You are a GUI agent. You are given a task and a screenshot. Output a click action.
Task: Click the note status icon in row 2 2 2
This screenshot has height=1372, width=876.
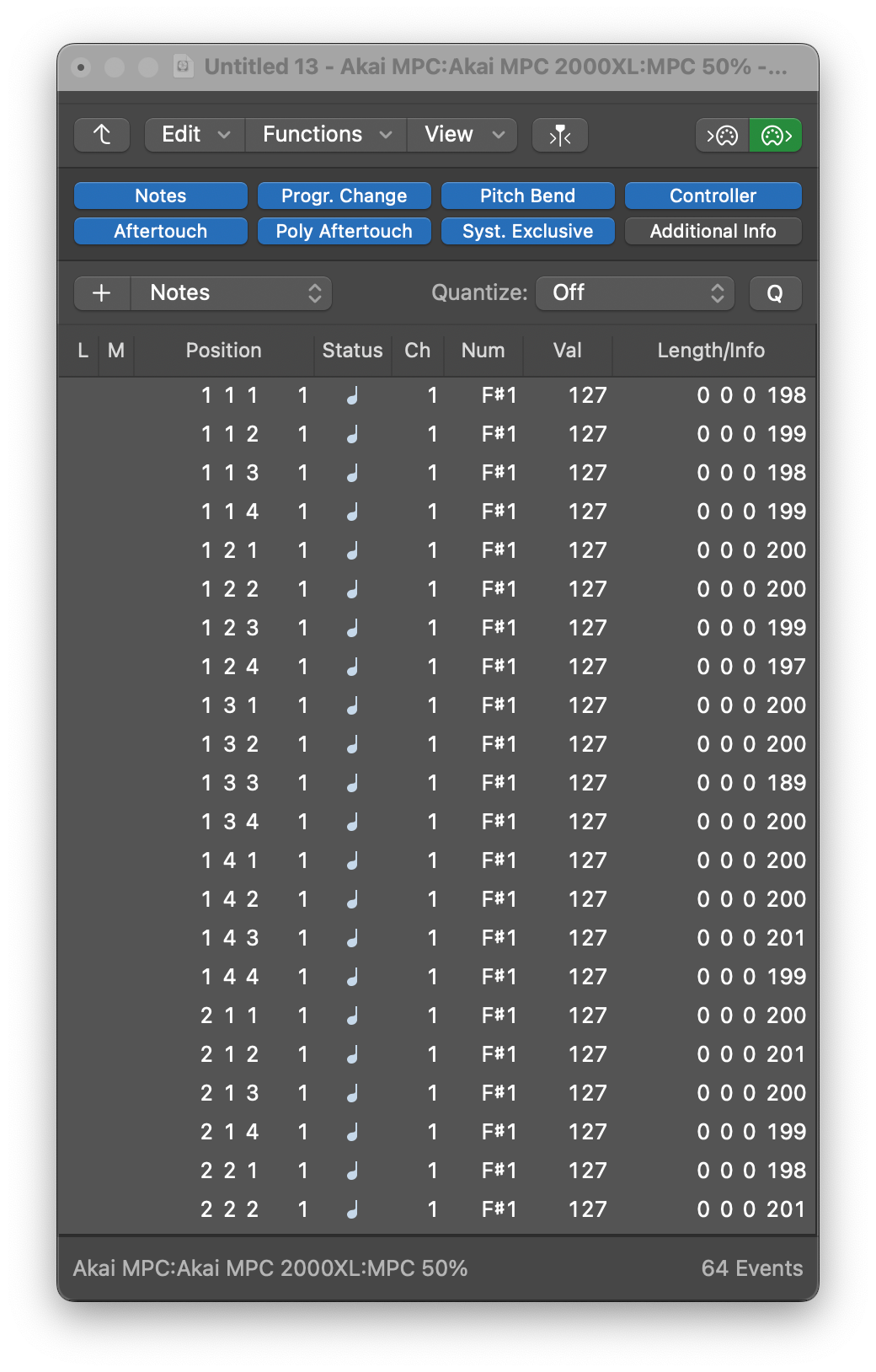(x=352, y=1209)
